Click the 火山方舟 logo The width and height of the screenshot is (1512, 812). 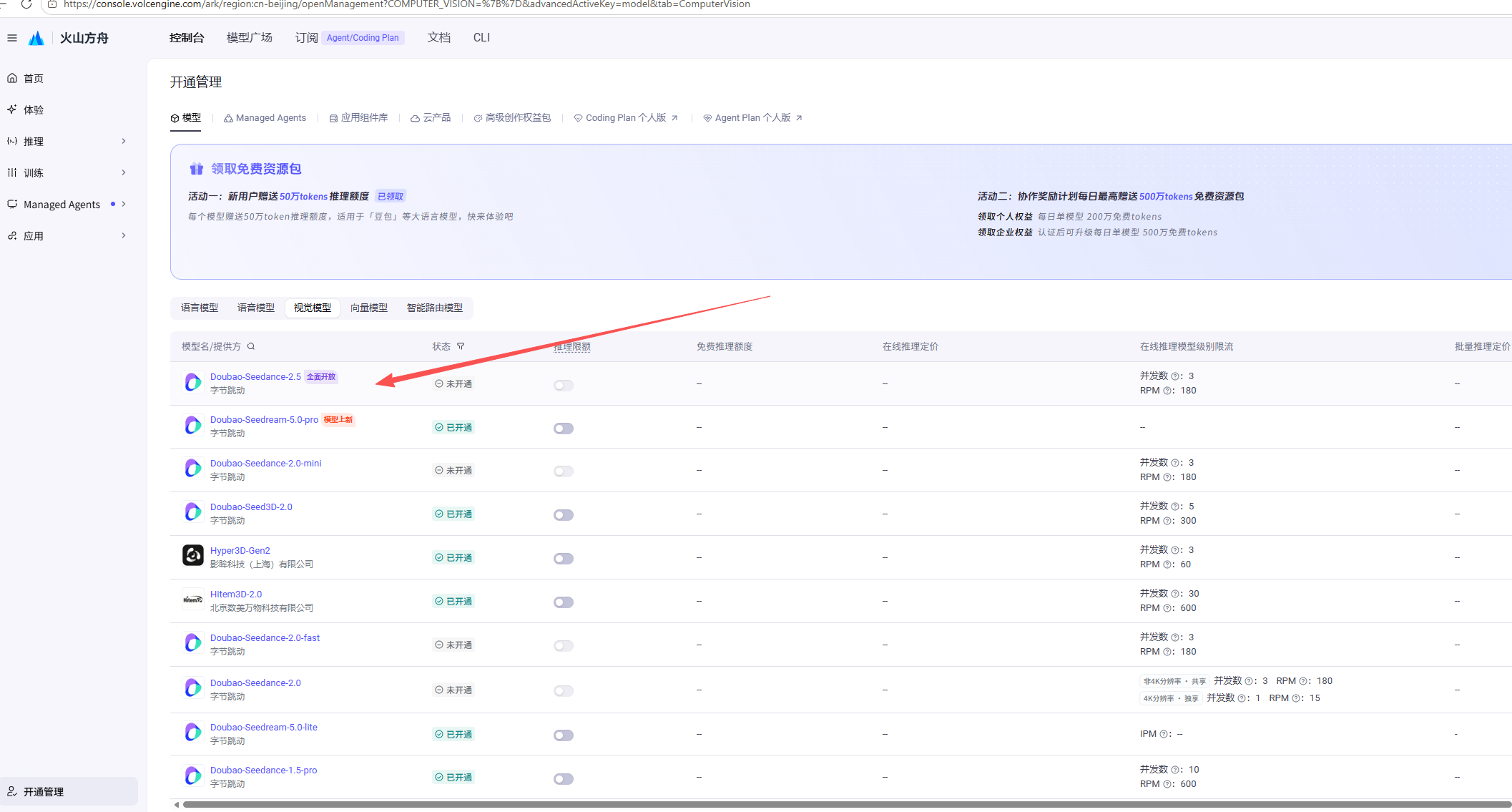tap(69, 38)
